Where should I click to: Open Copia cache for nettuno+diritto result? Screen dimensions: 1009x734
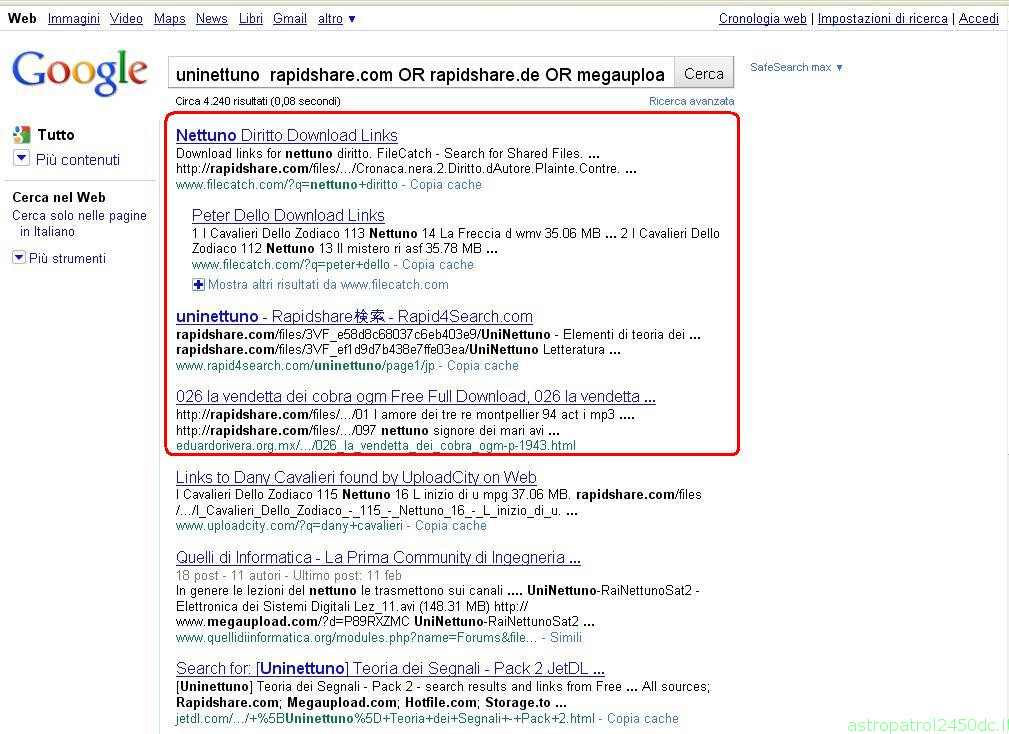(445, 185)
